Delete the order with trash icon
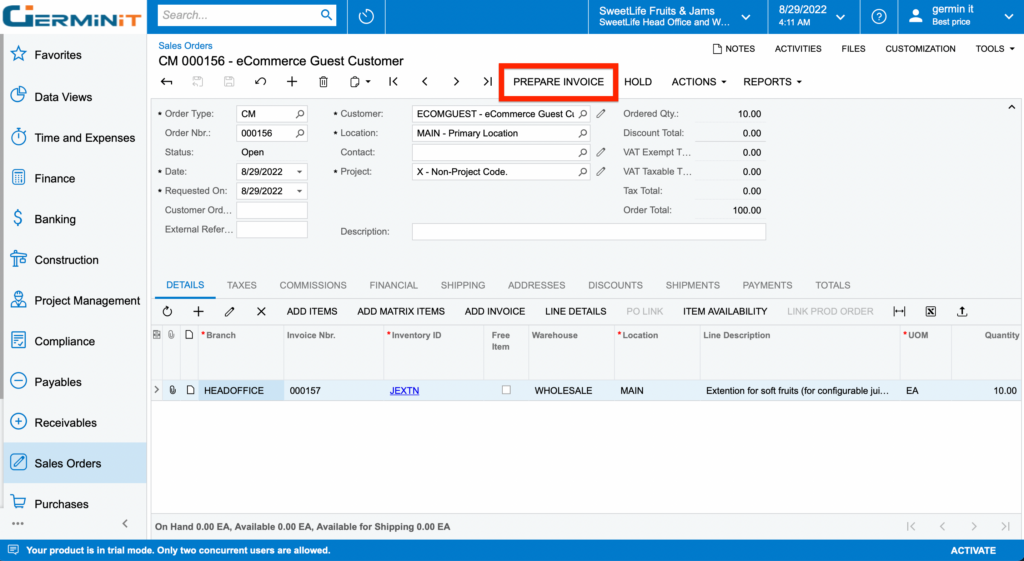Image resolution: width=1024 pixels, height=561 pixels. coord(323,82)
